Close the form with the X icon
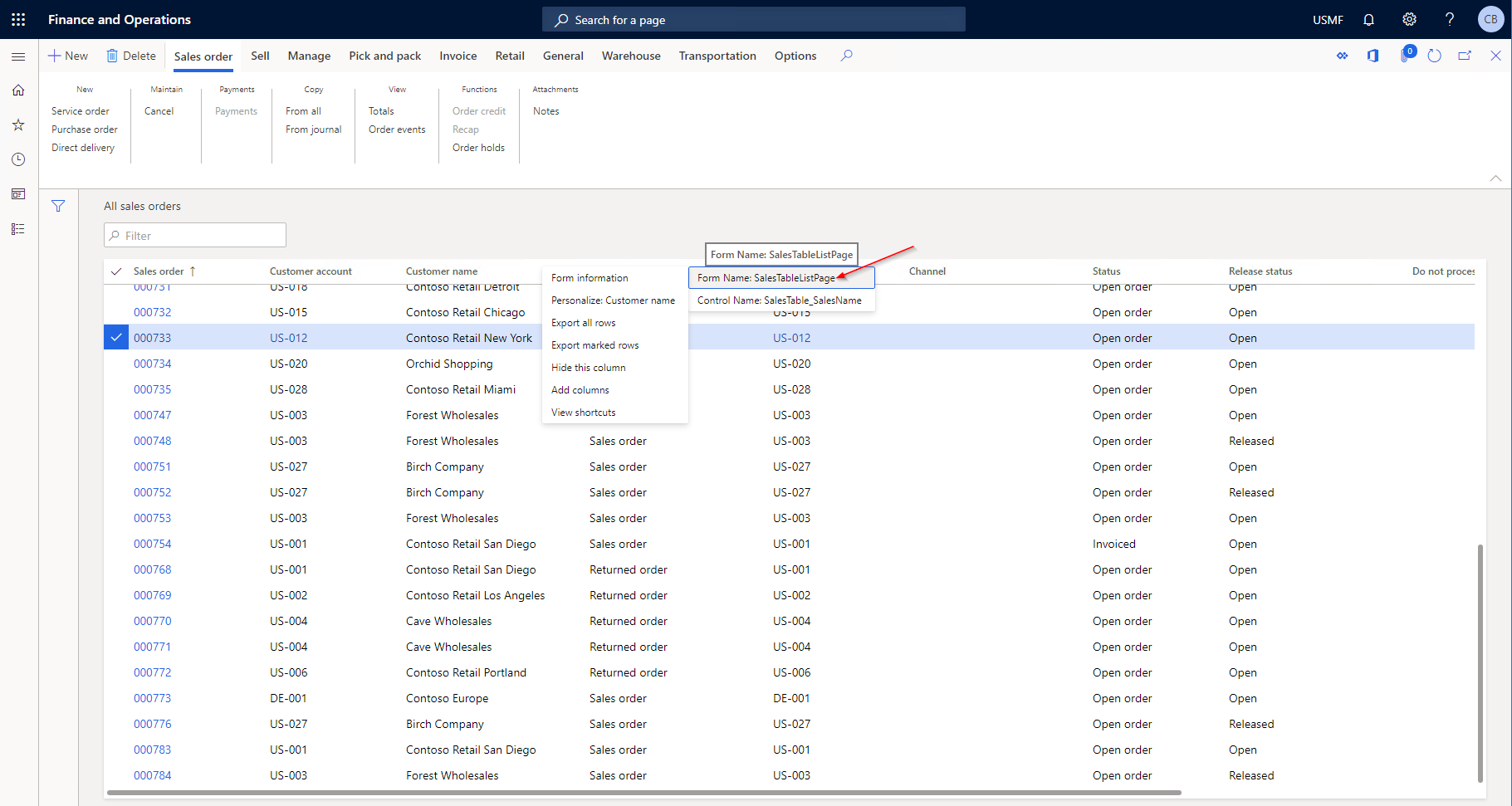 pyautogui.click(x=1495, y=56)
